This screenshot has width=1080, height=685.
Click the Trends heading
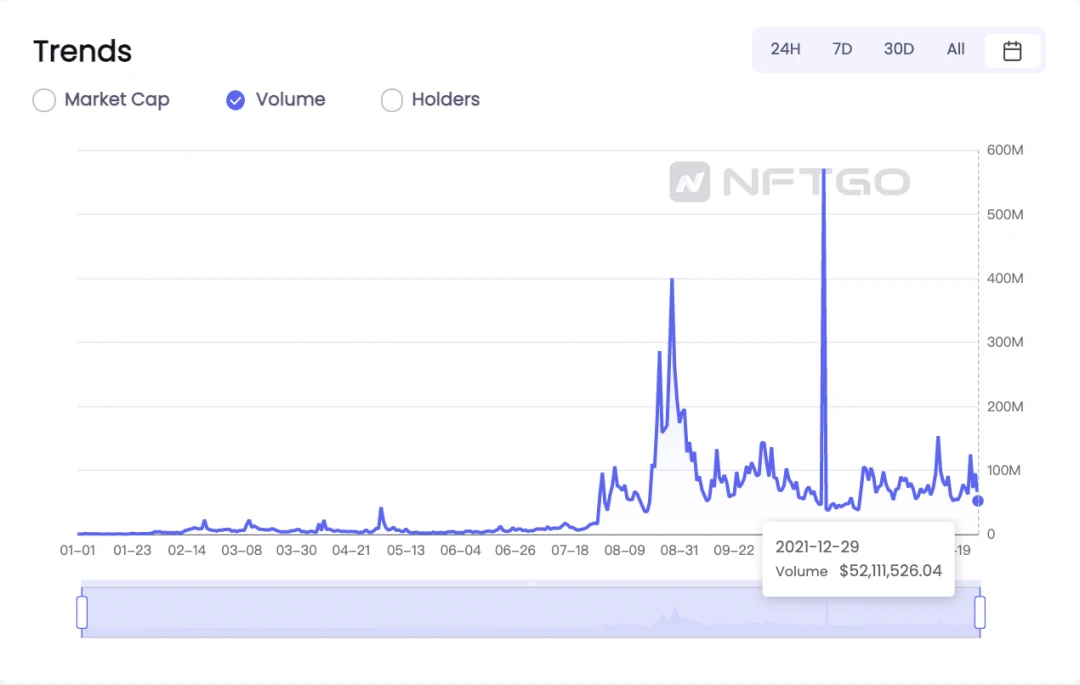(83, 52)
